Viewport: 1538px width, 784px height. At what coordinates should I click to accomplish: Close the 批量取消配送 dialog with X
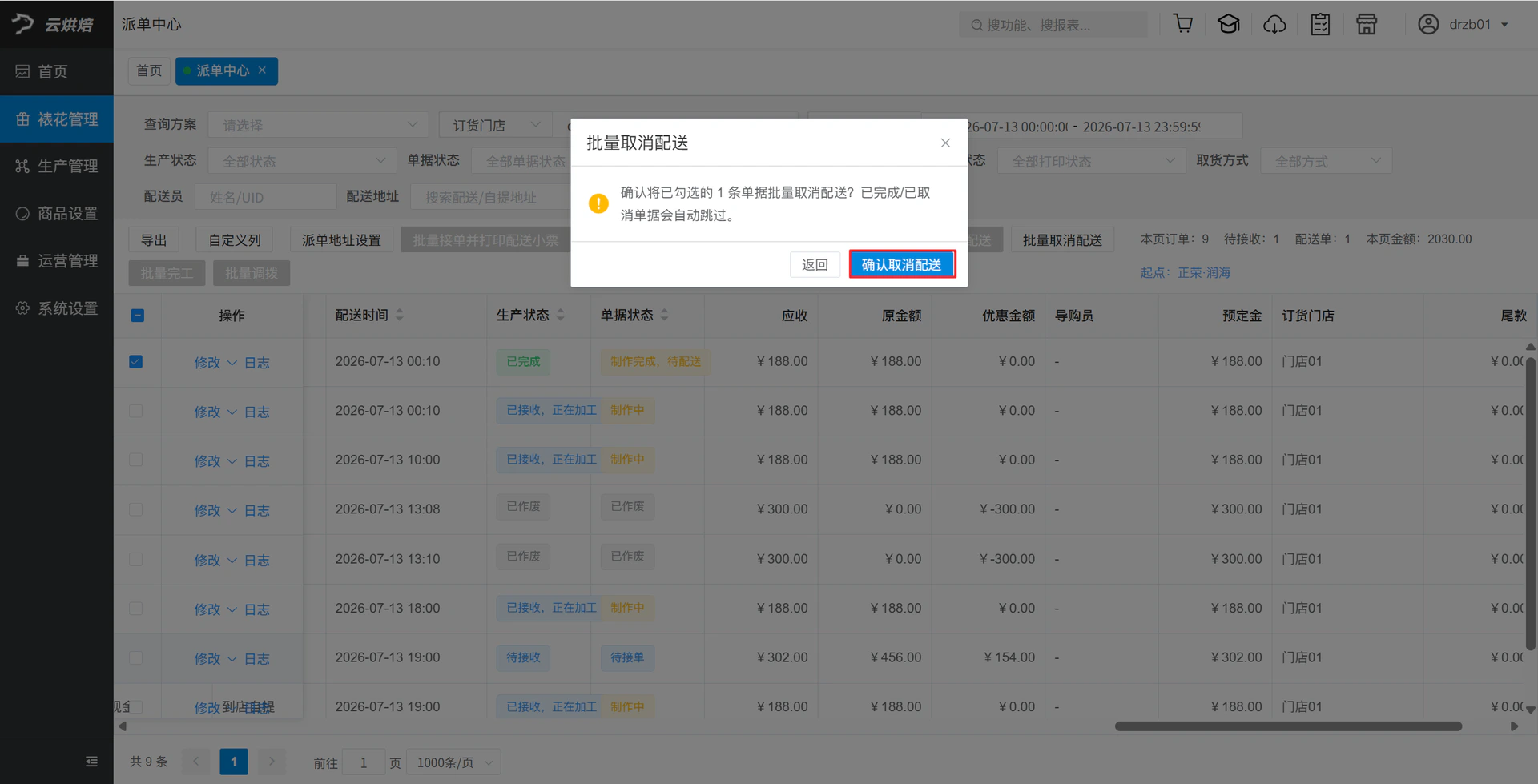[x=945, y=143]
